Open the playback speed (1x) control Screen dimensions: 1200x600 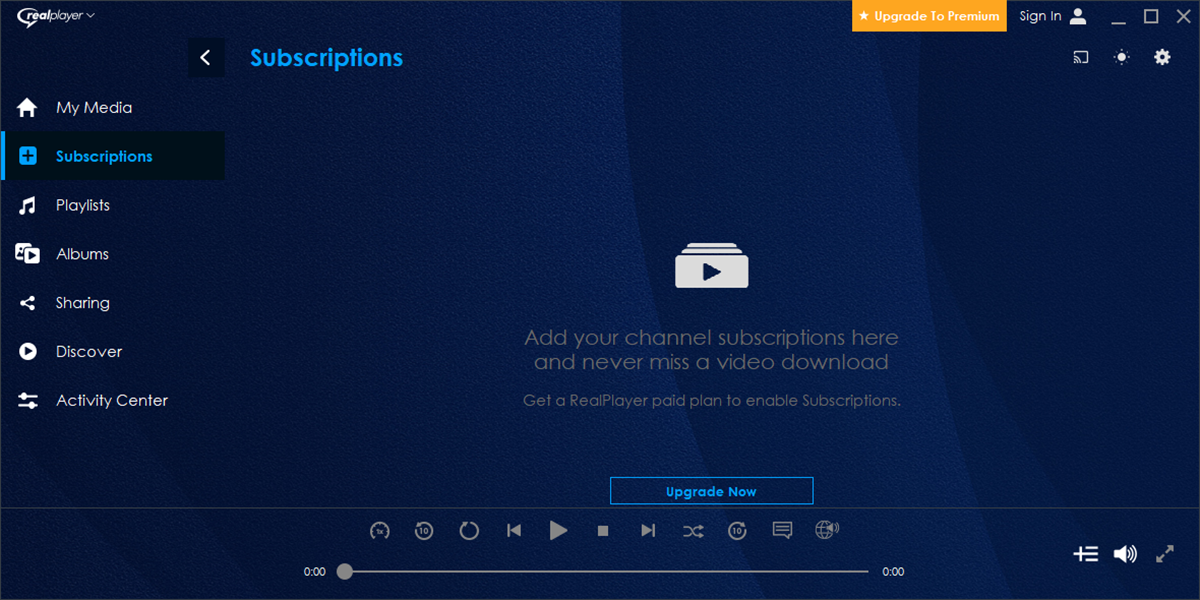point(380,531)
